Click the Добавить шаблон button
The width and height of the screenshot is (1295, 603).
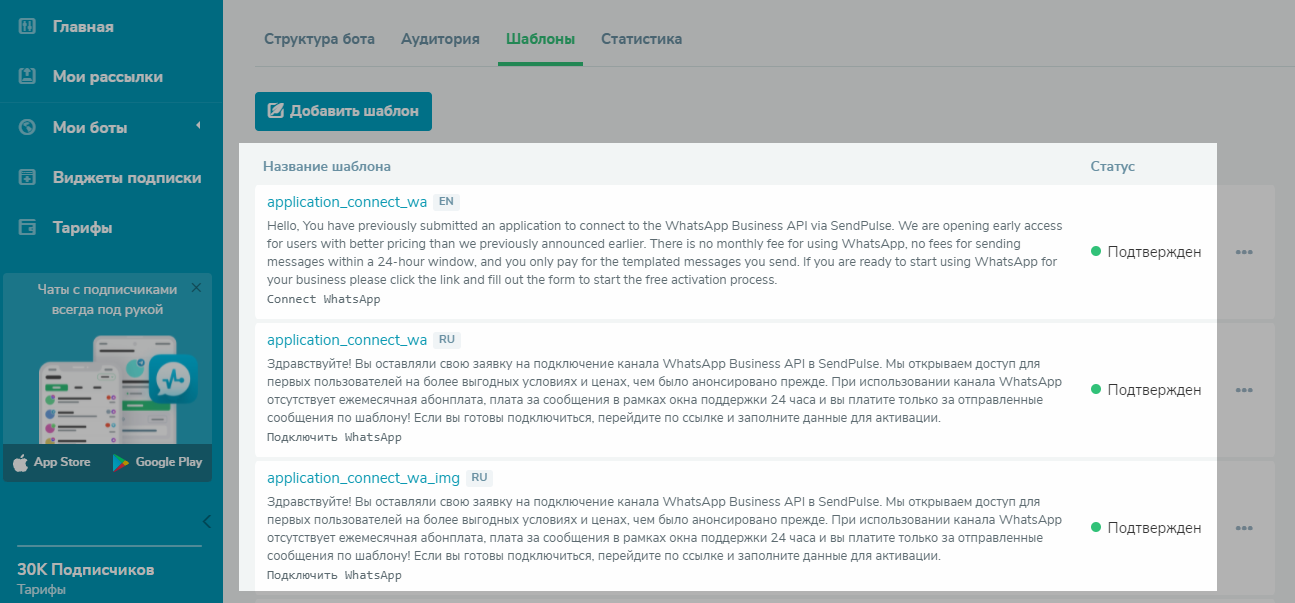click(343, 111)
